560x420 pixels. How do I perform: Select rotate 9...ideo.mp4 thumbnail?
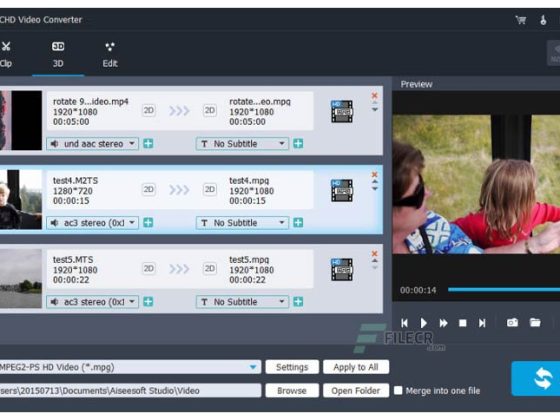21,120
